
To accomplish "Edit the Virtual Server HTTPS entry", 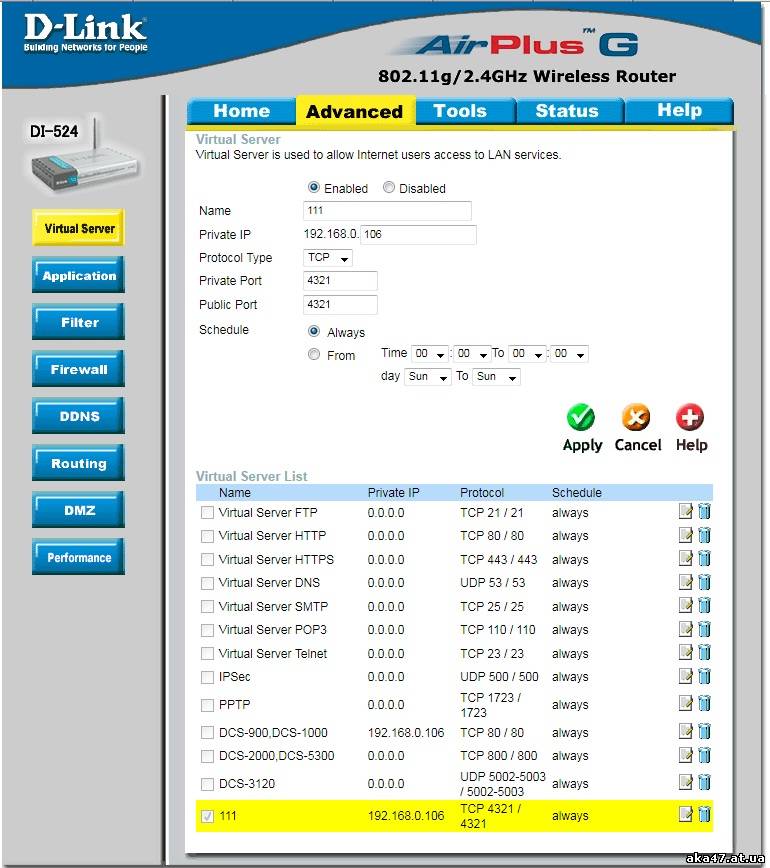I will 685,558.
